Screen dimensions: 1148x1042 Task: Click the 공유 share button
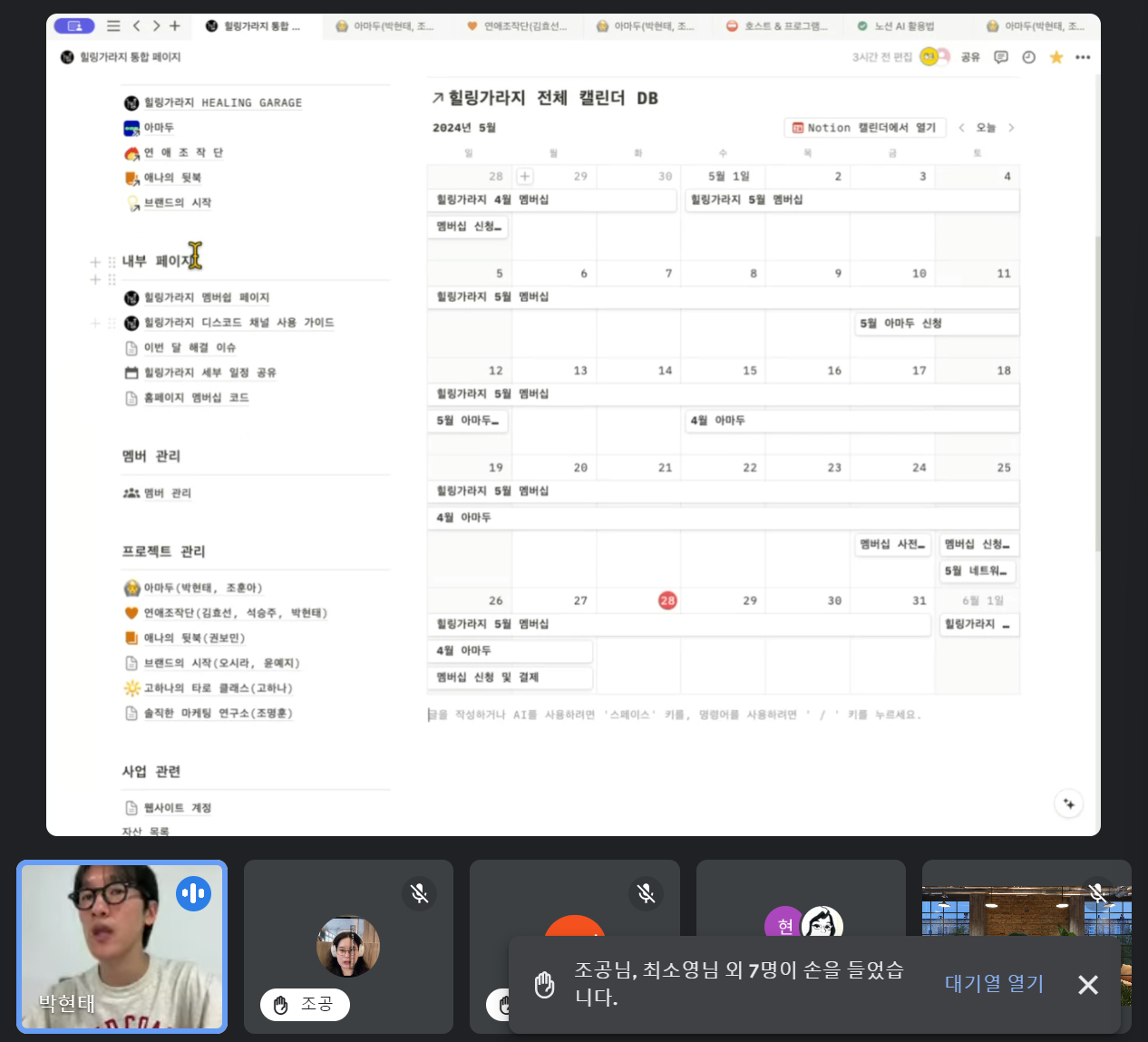tap(971, 57)
